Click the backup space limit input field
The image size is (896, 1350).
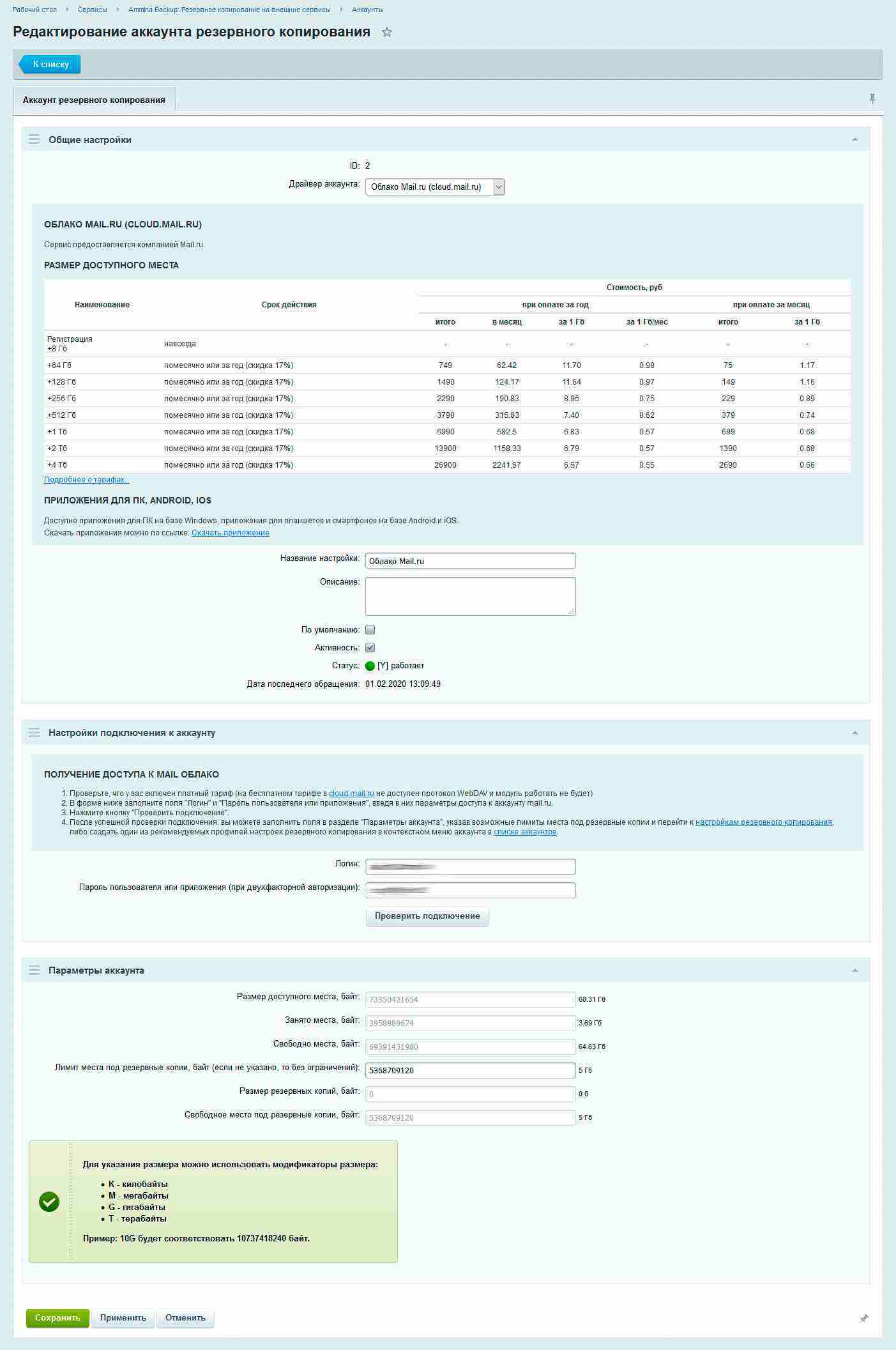coord(470,1070)
